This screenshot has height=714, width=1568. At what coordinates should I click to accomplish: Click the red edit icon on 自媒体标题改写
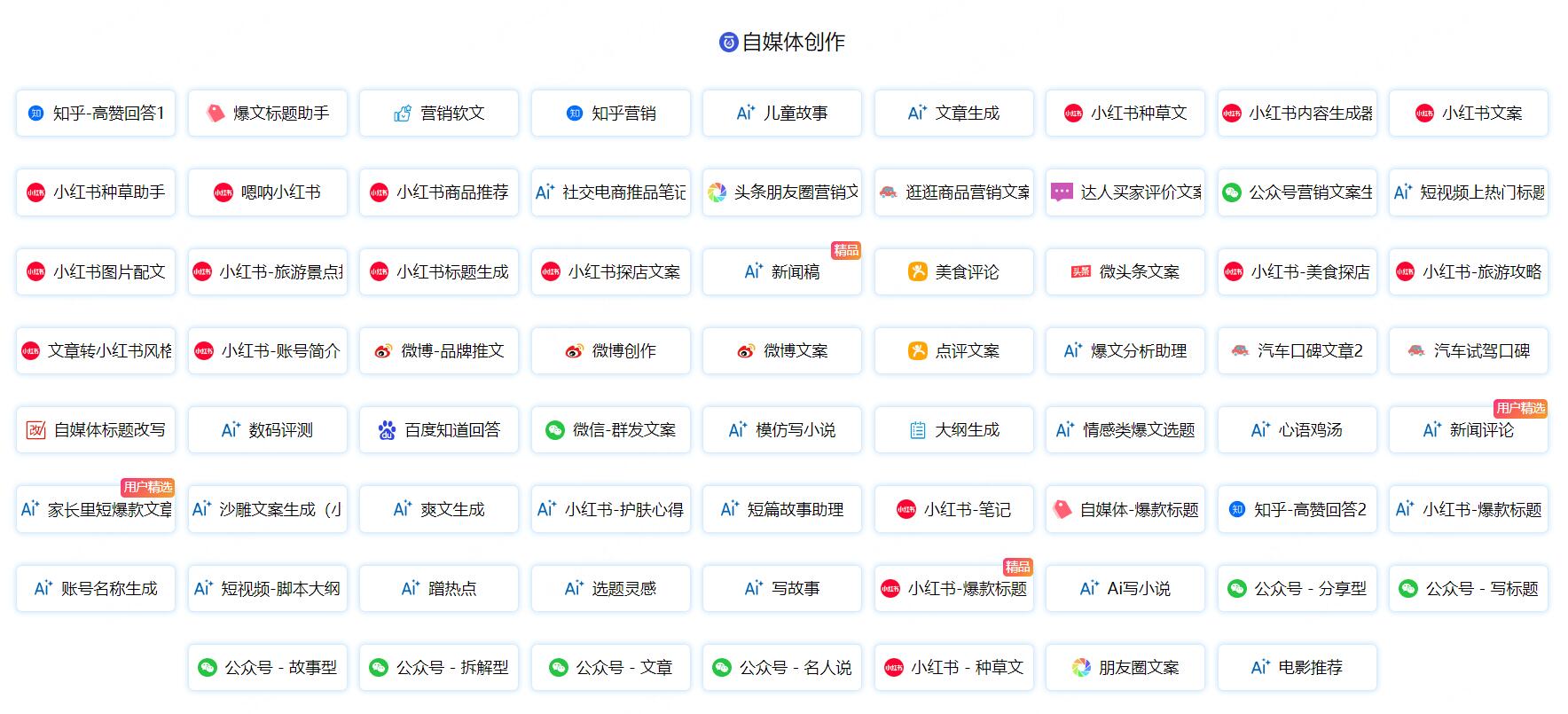35,430
